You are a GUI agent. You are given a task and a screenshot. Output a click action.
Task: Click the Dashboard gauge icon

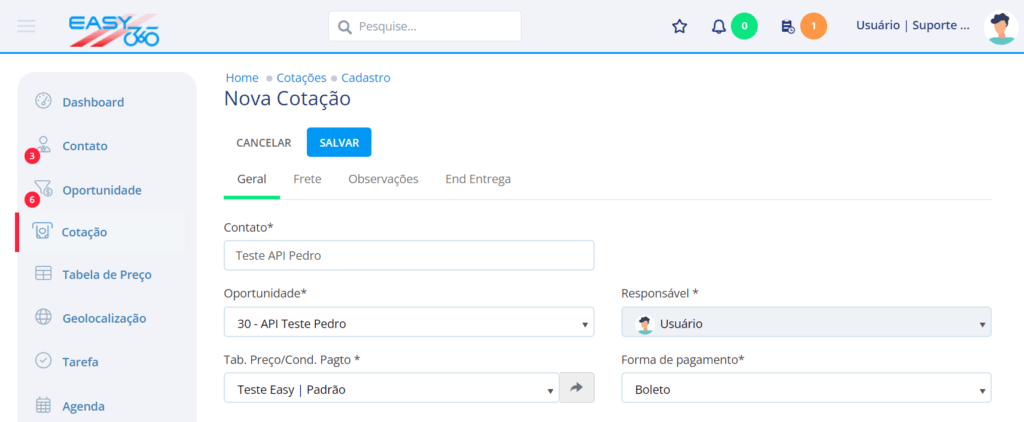click(x=43, y=101)
